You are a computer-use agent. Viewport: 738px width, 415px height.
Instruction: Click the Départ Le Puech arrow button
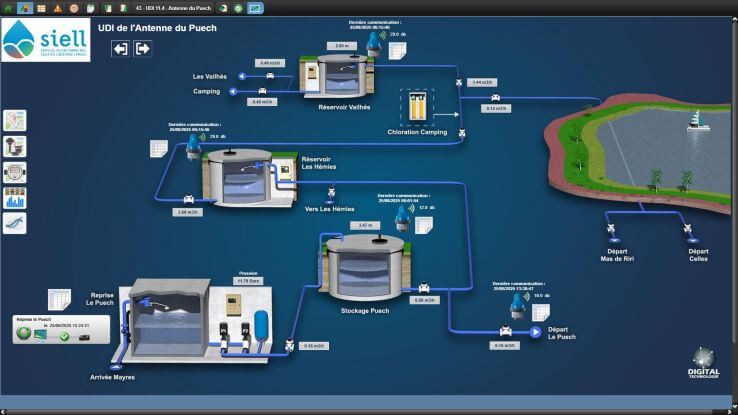[535, 332]
